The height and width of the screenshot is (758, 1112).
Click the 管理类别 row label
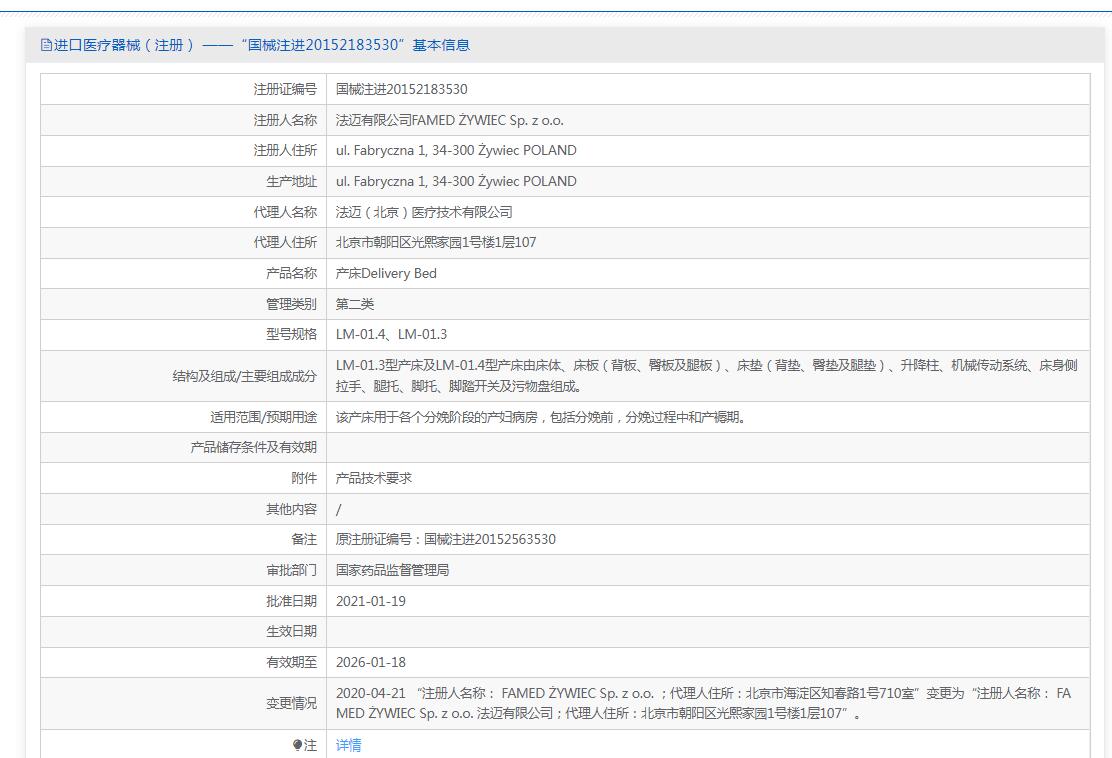[291, 303]
